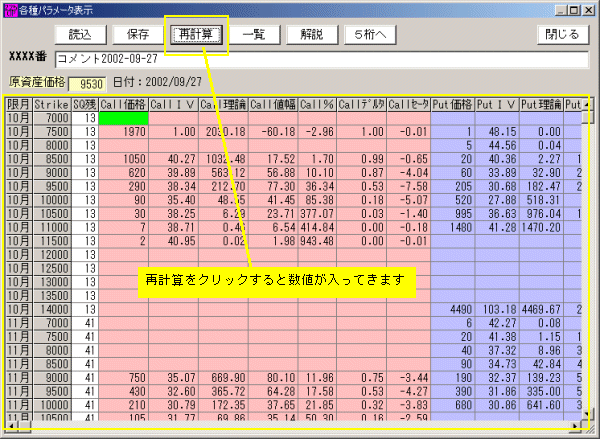The image size is (600, 439).
Task: Click Call price cell 290
Action: pos(124,187)
